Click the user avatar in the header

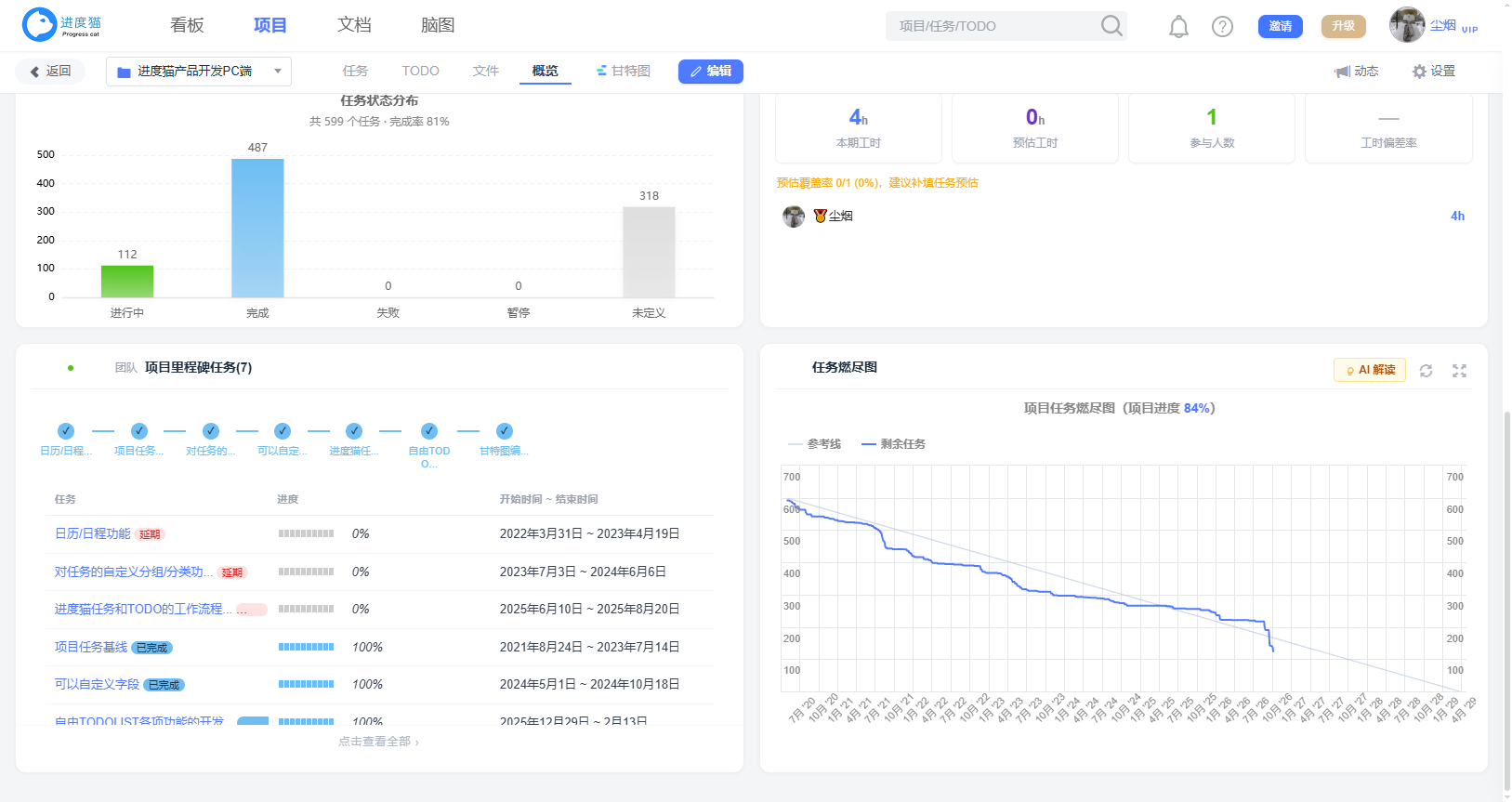tap(1407, 25)
